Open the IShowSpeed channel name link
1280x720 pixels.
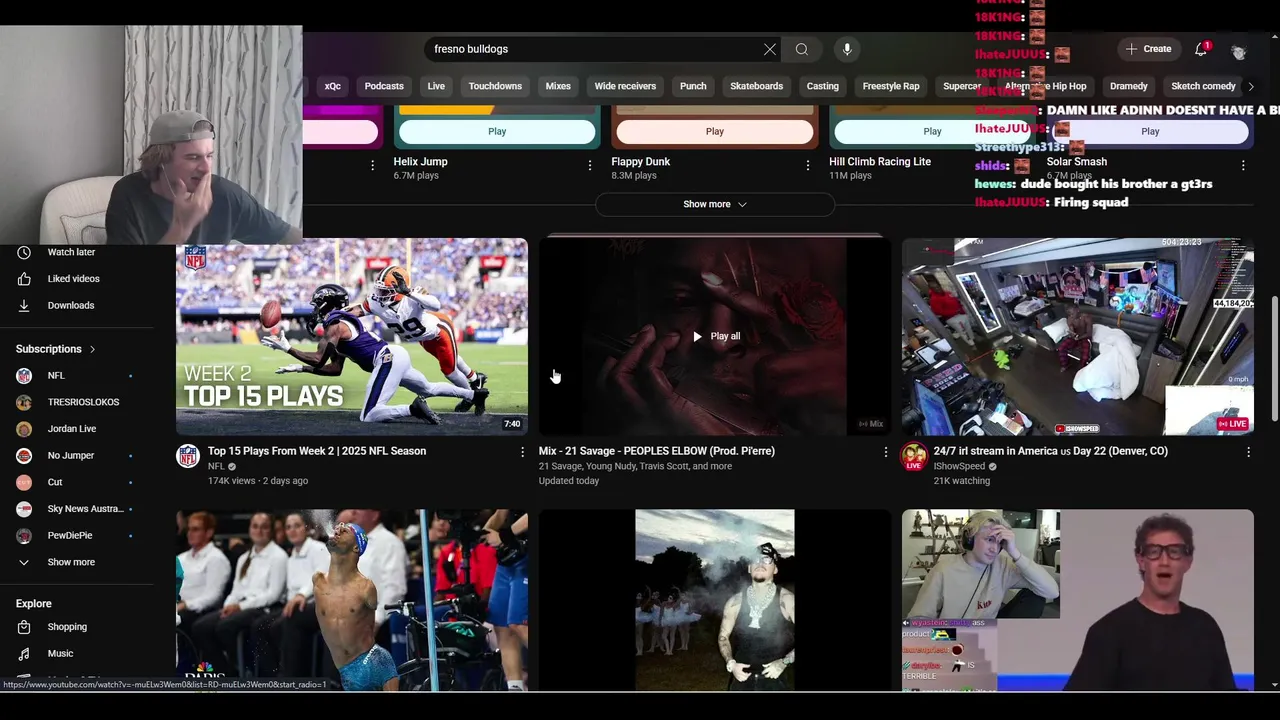coord(959,467)
